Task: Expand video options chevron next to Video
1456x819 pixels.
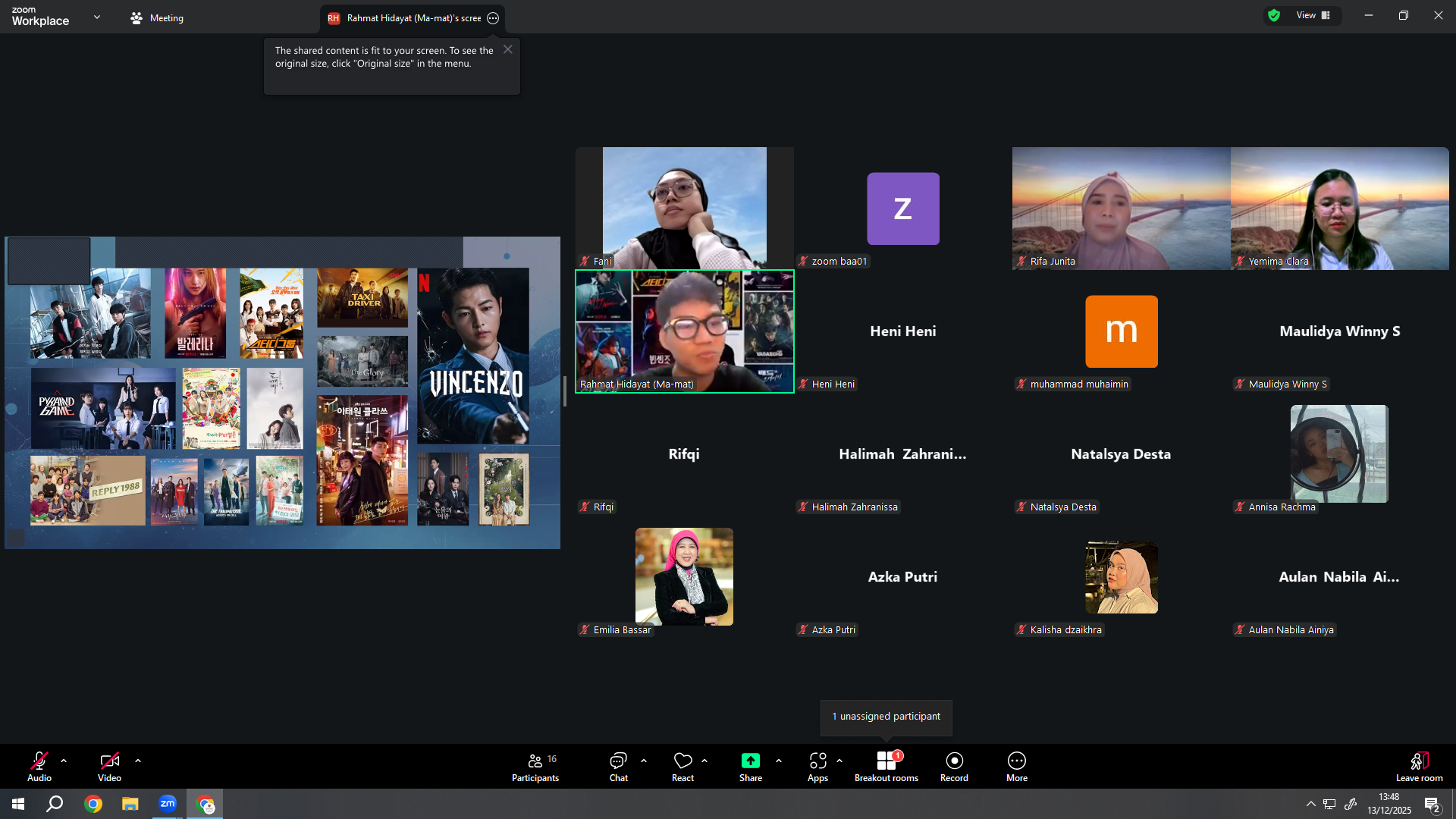Action: point(138,761)
